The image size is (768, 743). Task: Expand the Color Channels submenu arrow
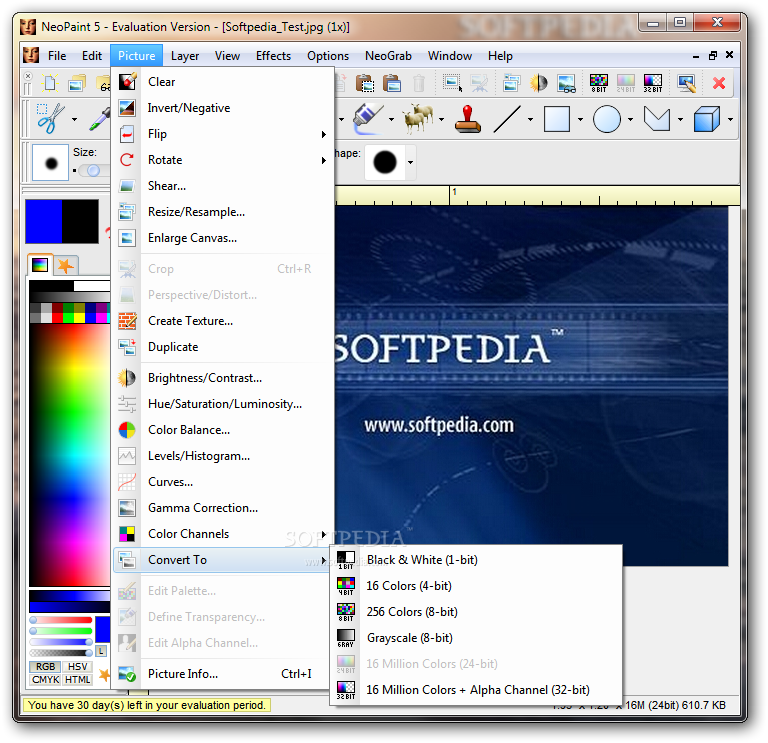point(323,534)
